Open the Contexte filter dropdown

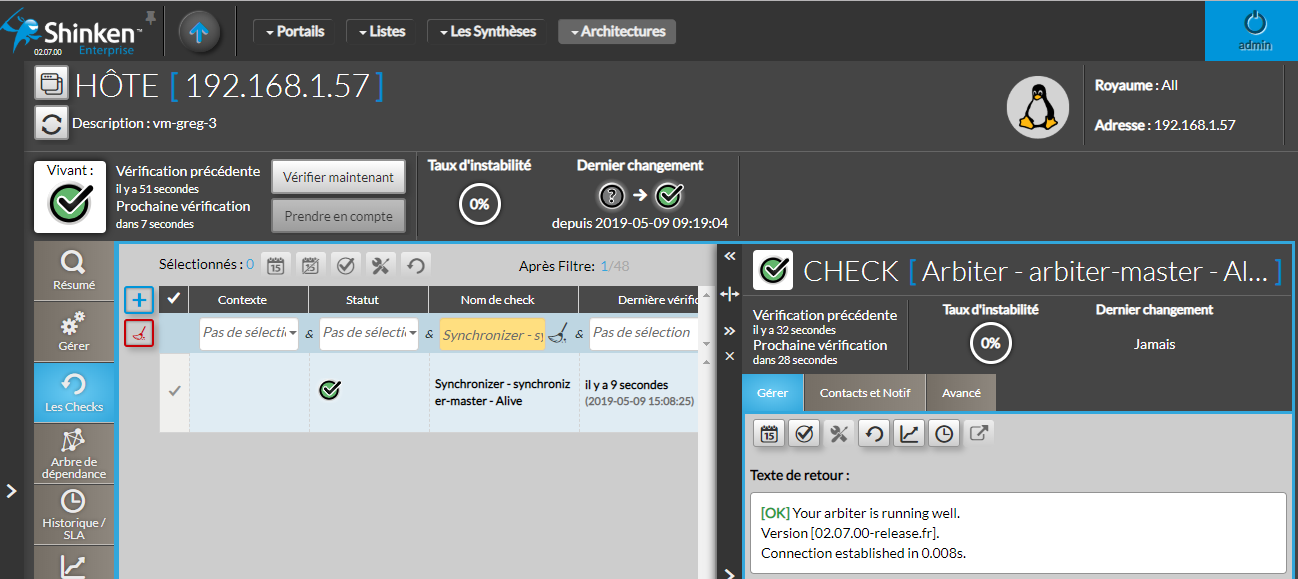pos(249,334)
